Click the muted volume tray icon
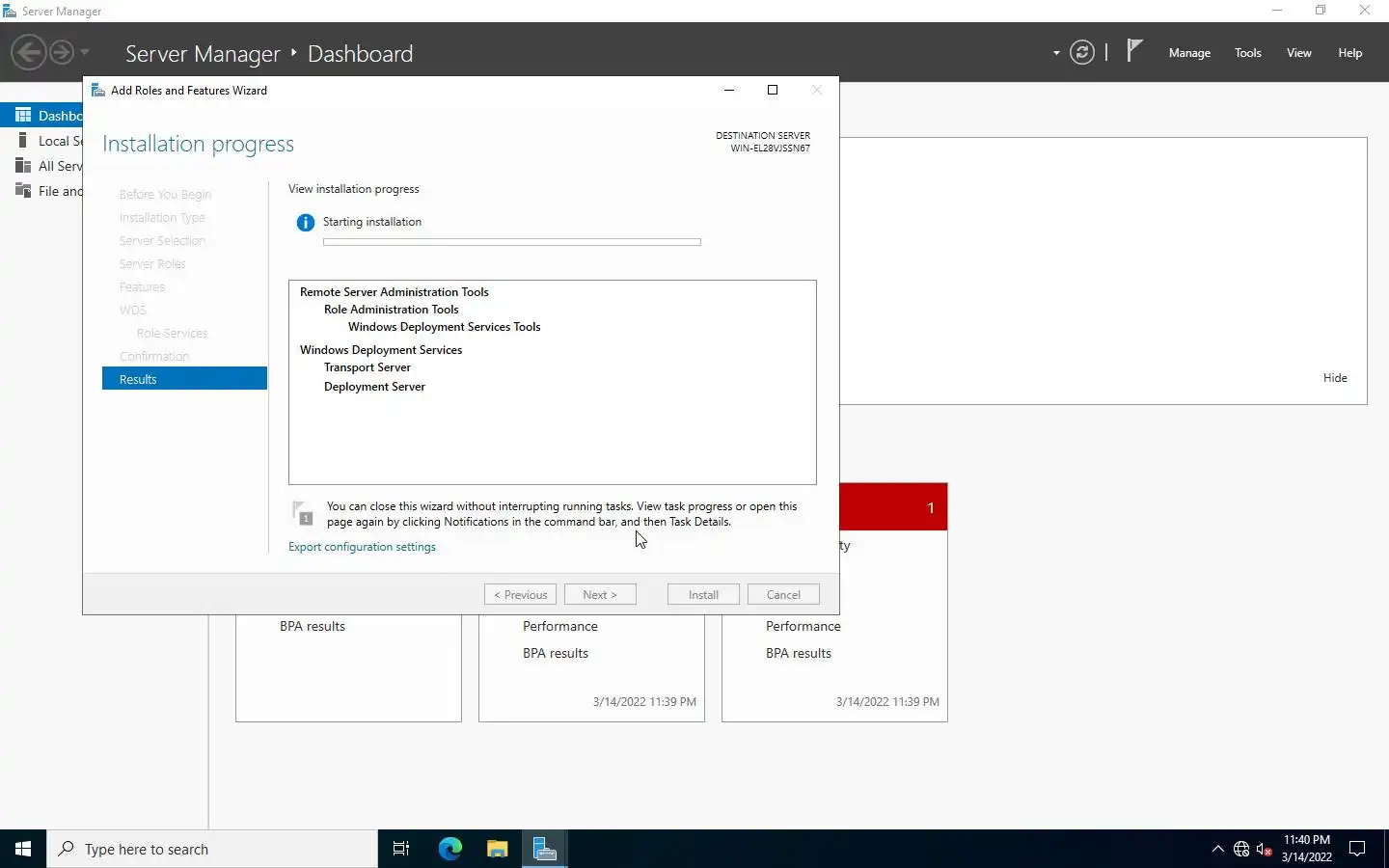 [1265, 850]
